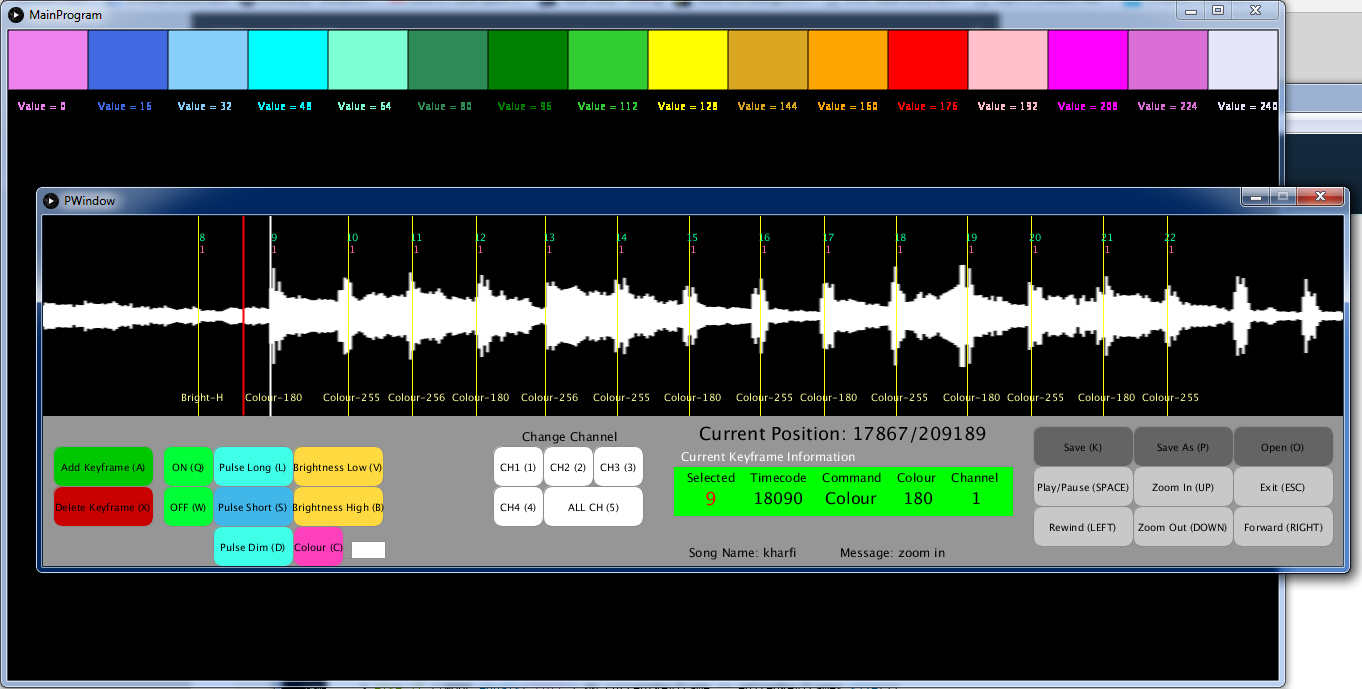
Task: Pick the magenta swatch Value 208
Action: point(1088,60)
